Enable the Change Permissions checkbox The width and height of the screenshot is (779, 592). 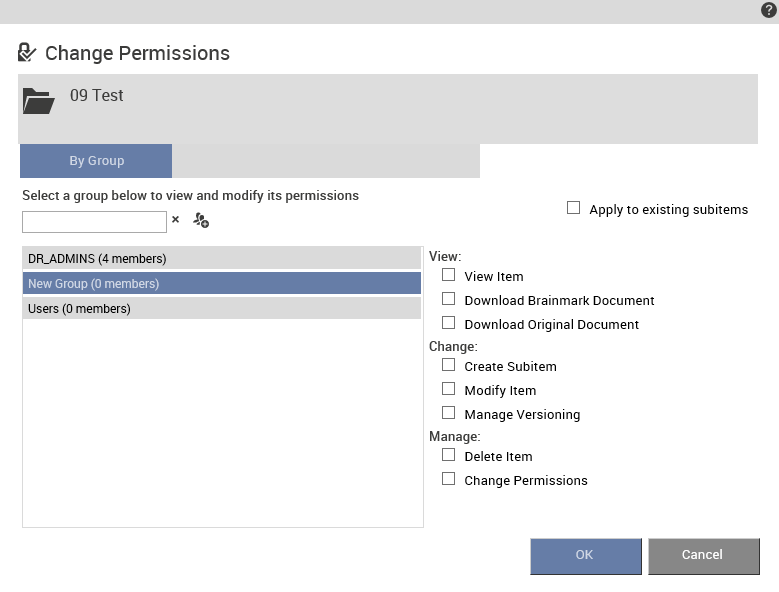(448, 478)
